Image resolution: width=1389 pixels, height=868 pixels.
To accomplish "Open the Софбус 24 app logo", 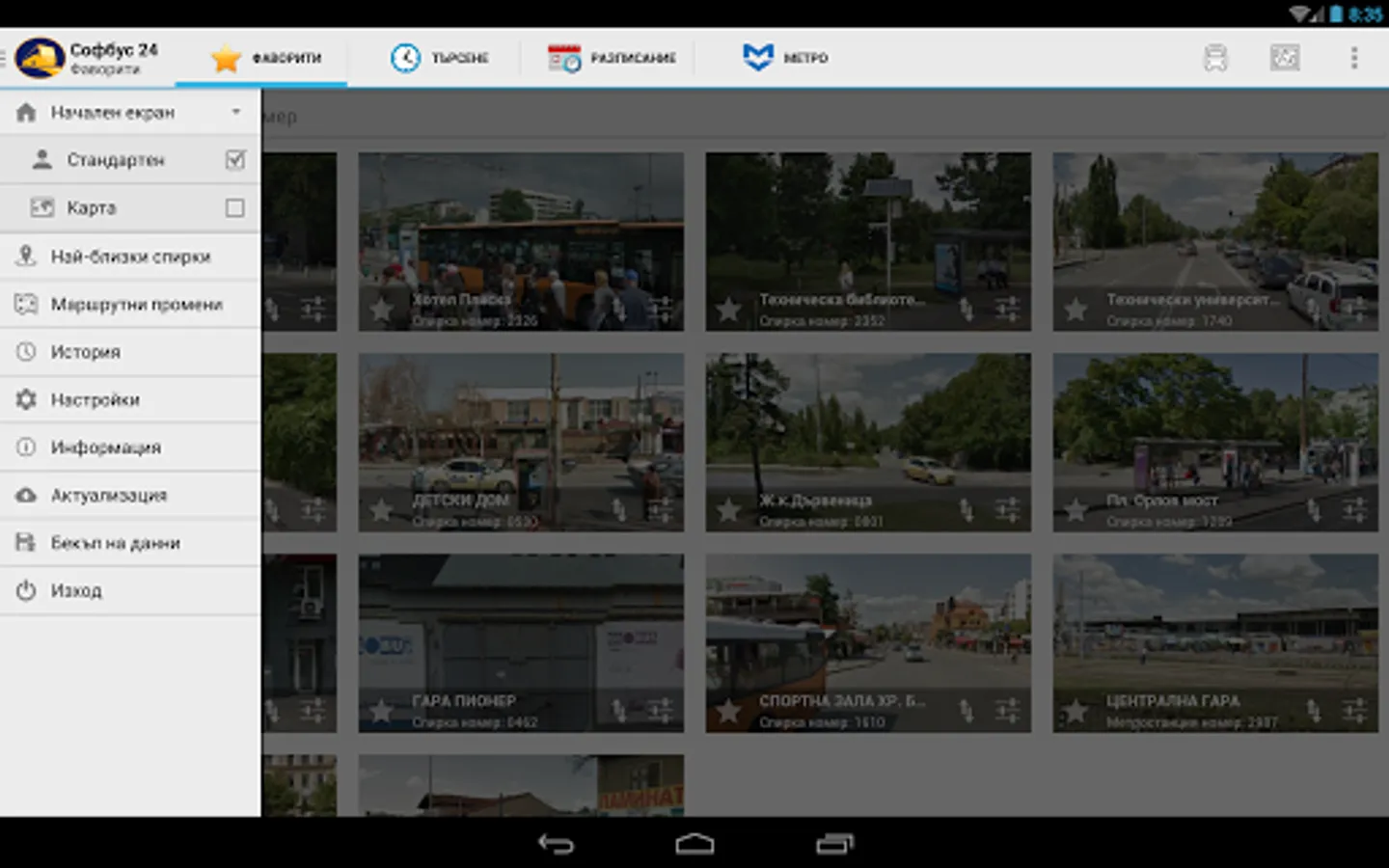I will [40, 58].
